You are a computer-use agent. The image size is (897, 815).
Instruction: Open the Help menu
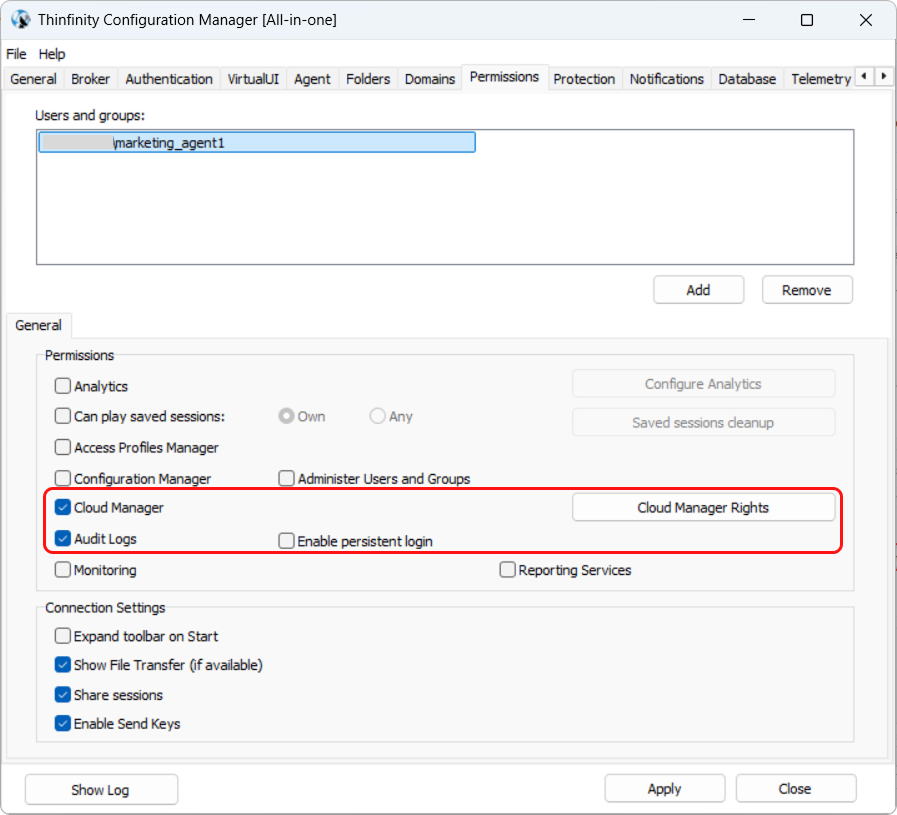[x=52, y=54]
